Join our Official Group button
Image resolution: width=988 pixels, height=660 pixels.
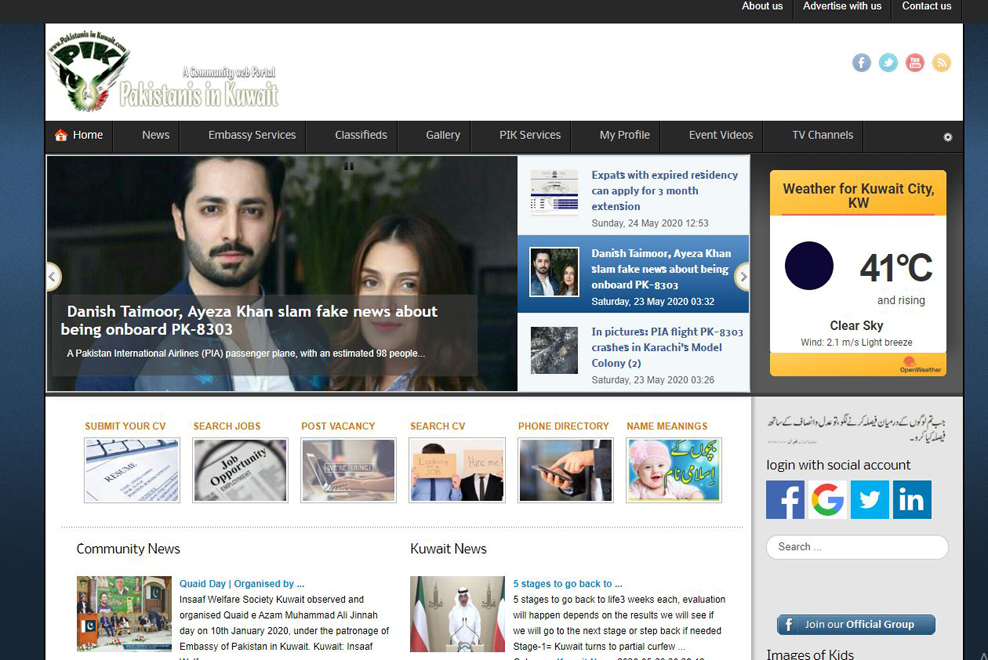click(x=856, y=624)
